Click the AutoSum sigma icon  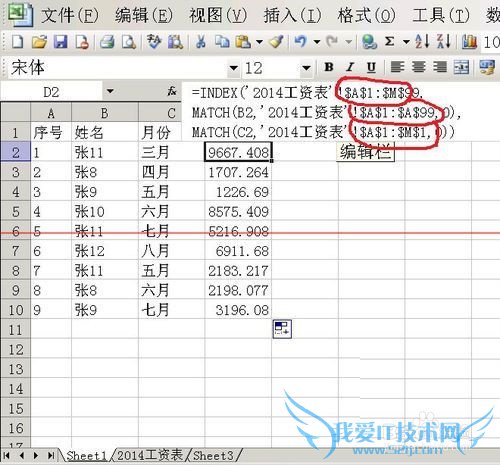(390, 42)
